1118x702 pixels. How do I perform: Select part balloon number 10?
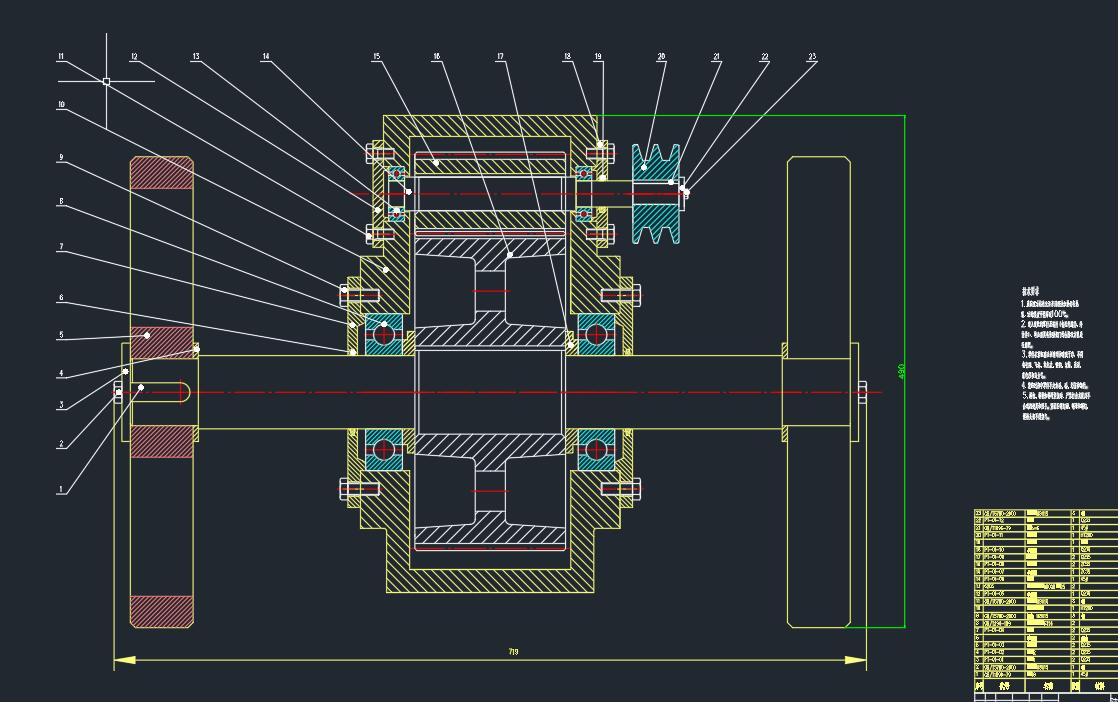tap(61, 105)
